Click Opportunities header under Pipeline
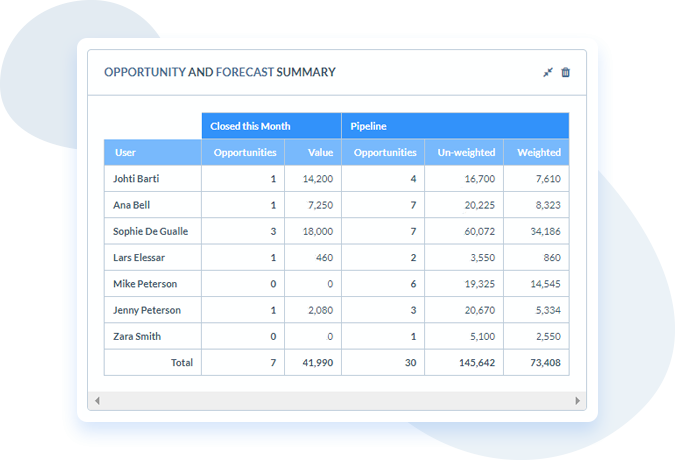Viewport: 675px width, 460px height. (383, 152)
